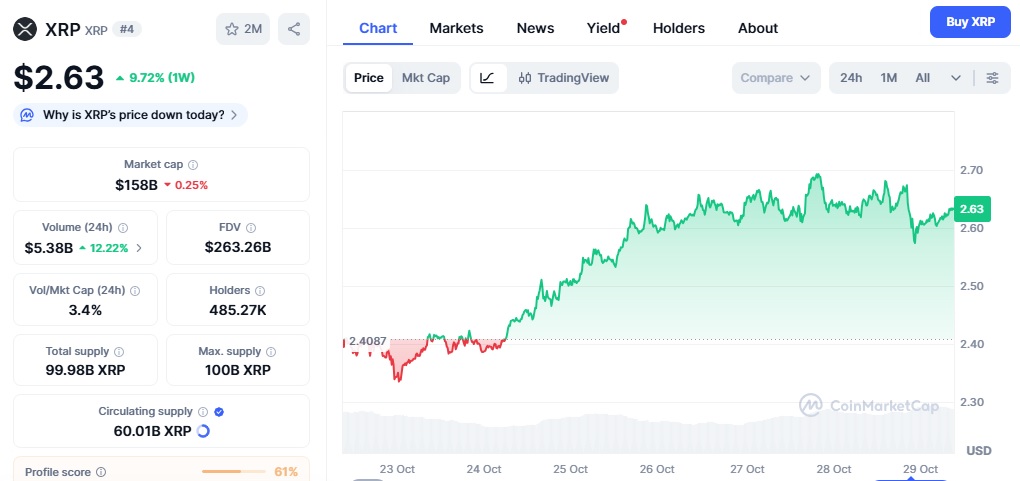Click the $2.63 main price
Screen dimensions: 1020x481
click(x=59, y=77)
